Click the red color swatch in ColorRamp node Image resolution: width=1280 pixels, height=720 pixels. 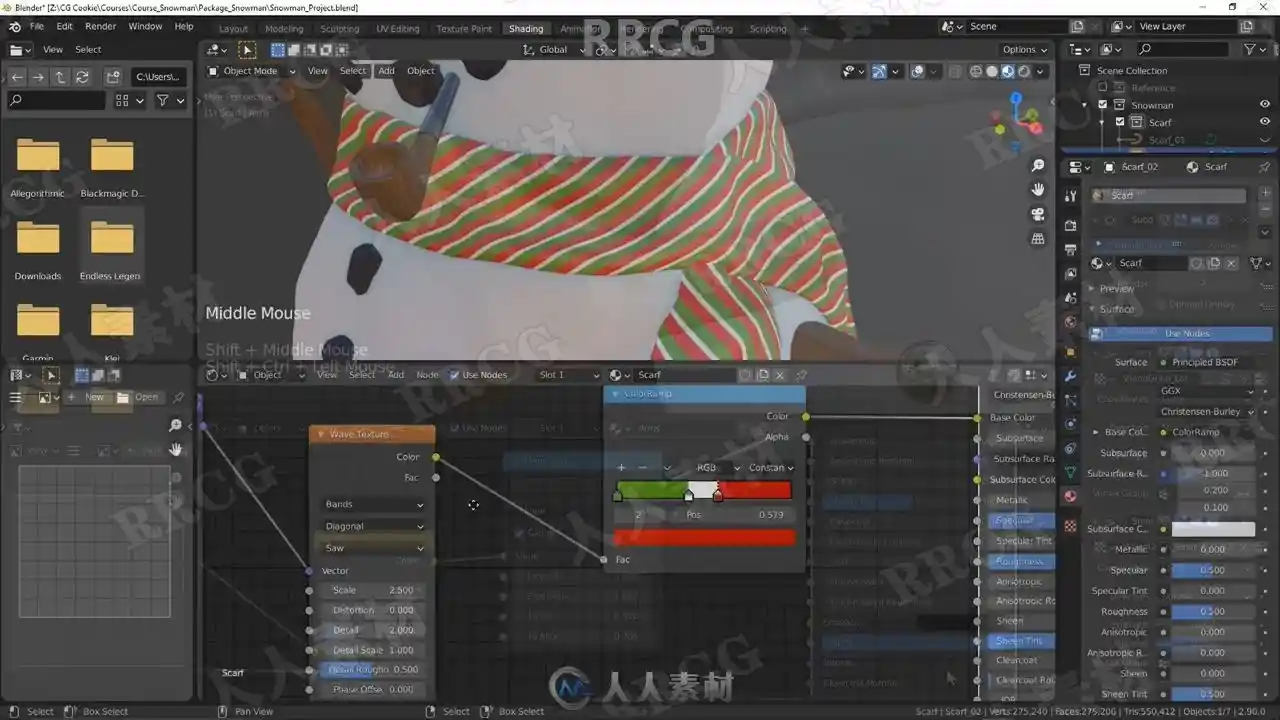click(704, 537)
